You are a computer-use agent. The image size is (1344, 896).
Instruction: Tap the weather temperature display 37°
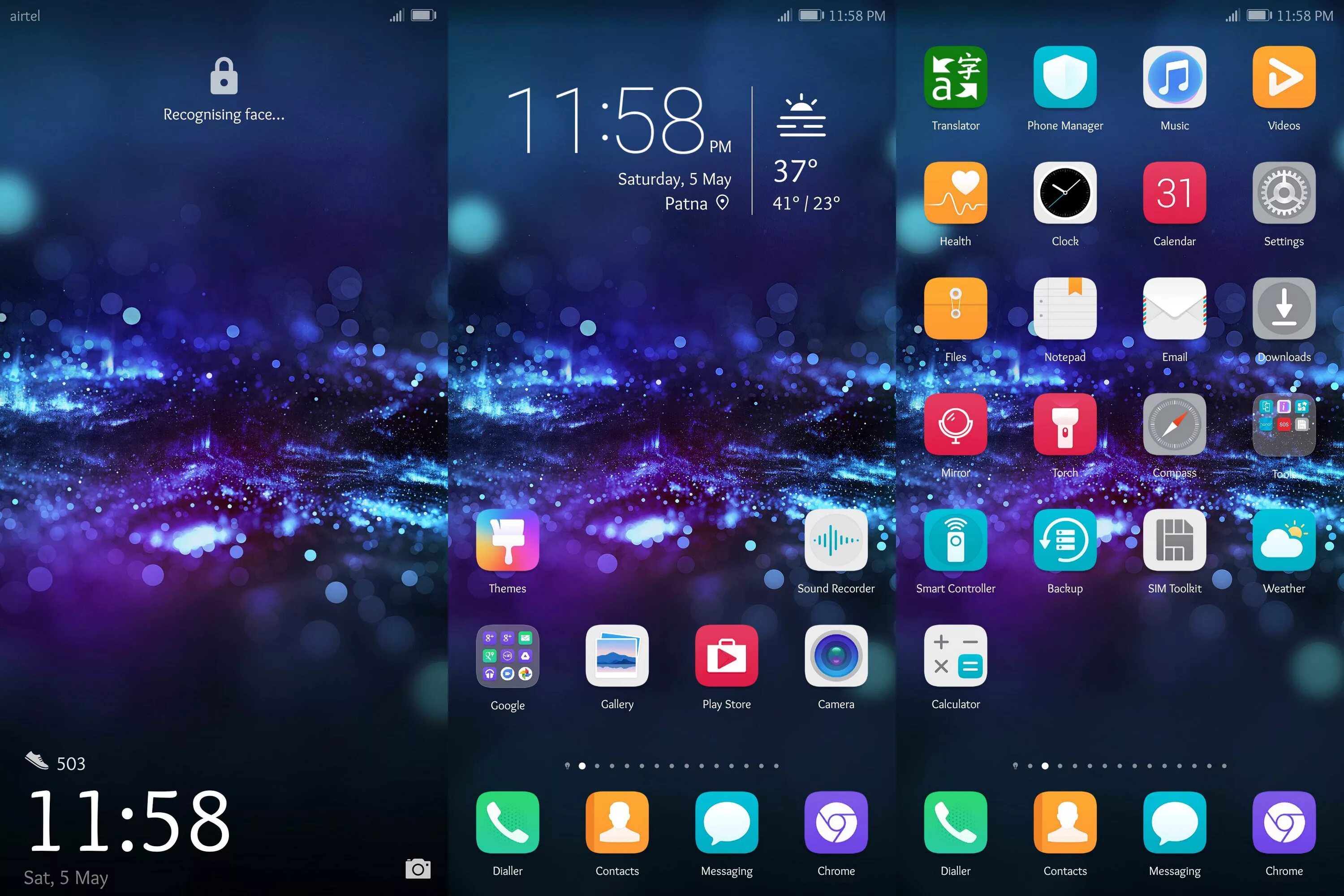coord(800,169)
